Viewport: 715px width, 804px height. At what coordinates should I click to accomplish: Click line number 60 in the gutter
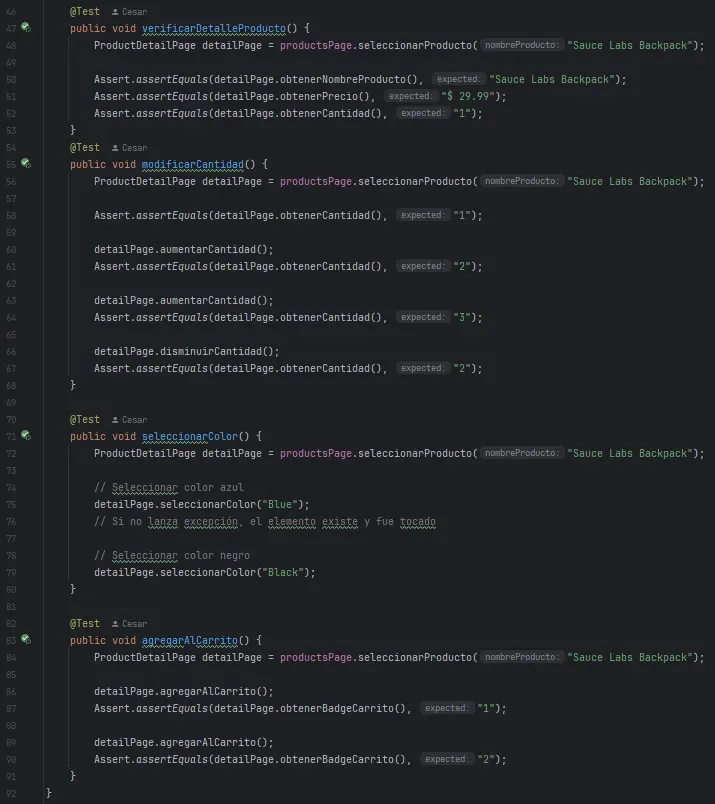tap(11, 250)
